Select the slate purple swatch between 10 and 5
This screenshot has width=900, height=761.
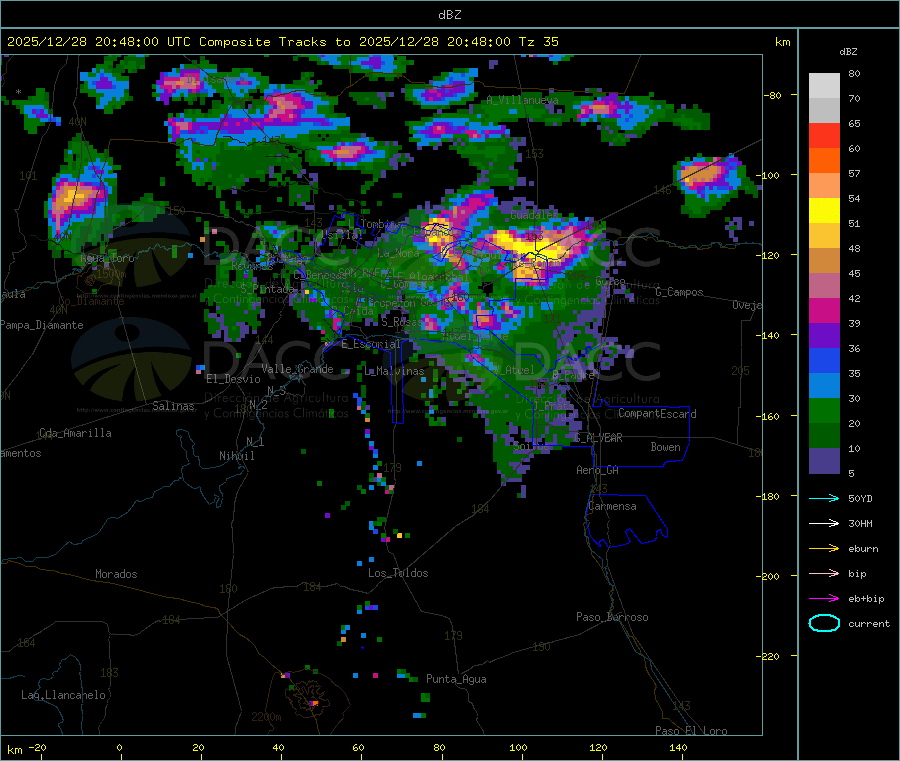point(824,461)
